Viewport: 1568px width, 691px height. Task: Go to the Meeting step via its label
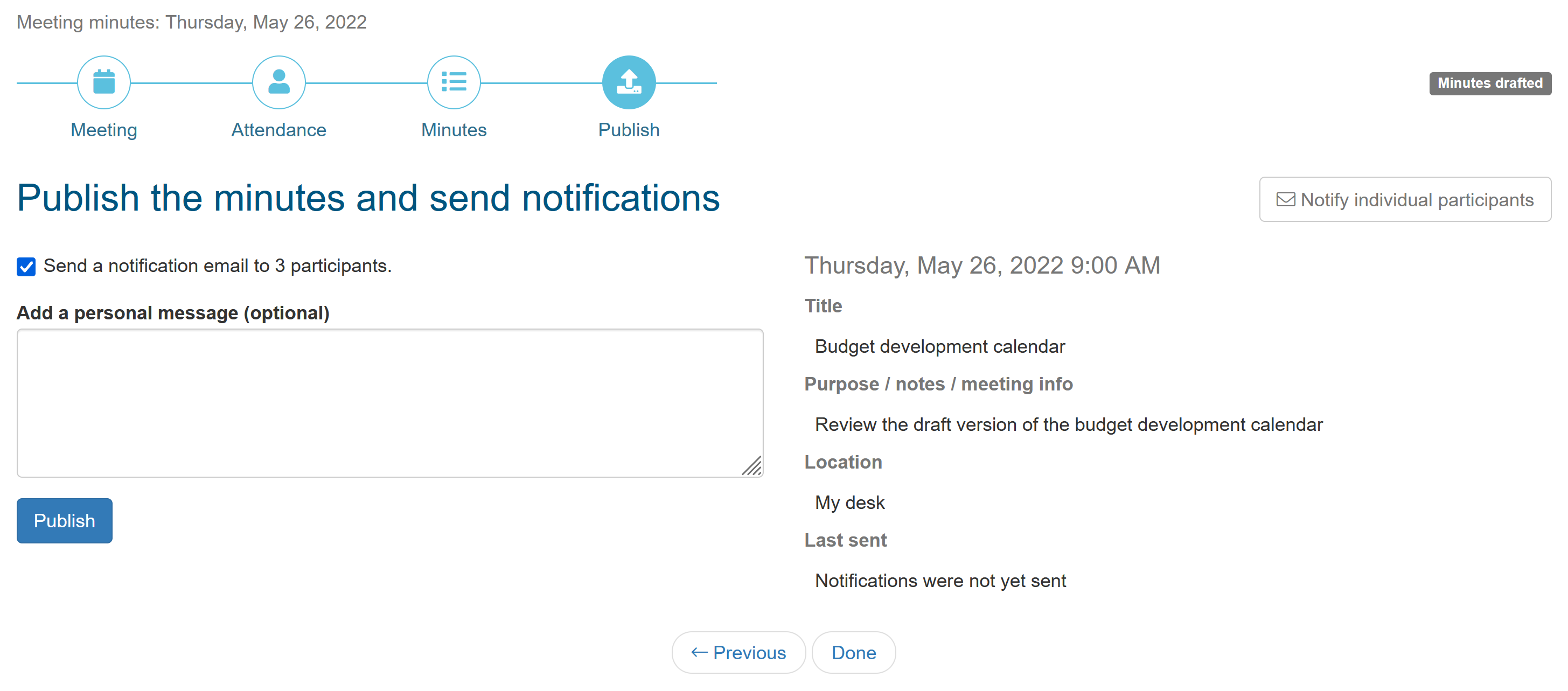103,130
